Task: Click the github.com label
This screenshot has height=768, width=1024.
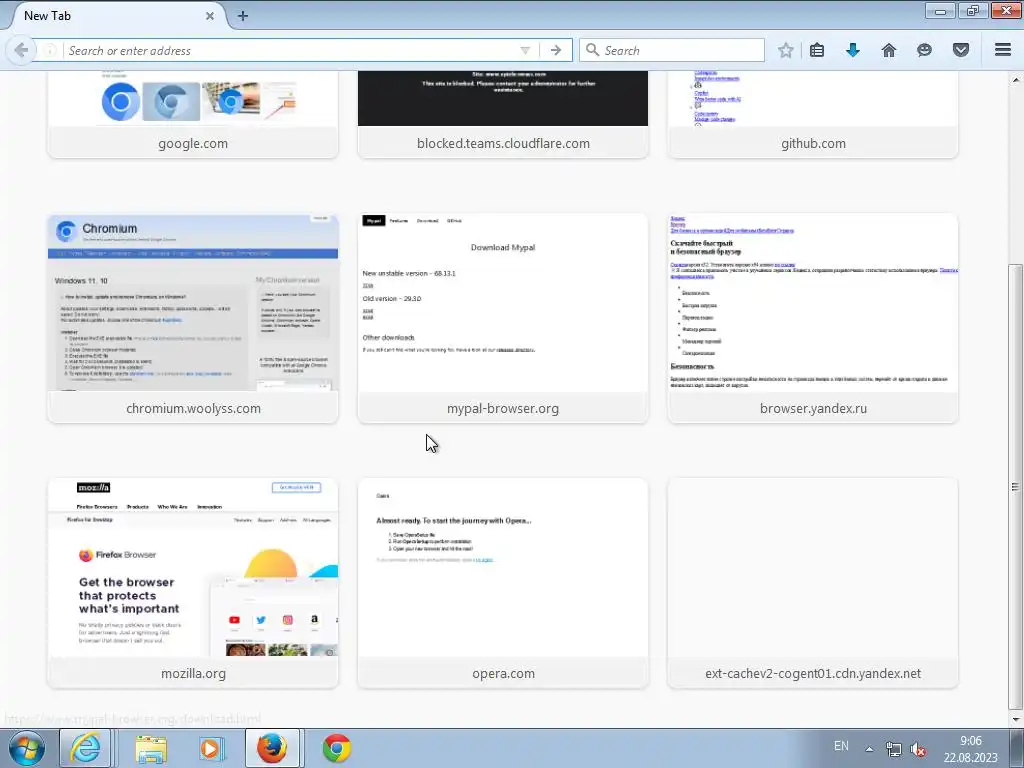Action: click(x=813, y=143)
